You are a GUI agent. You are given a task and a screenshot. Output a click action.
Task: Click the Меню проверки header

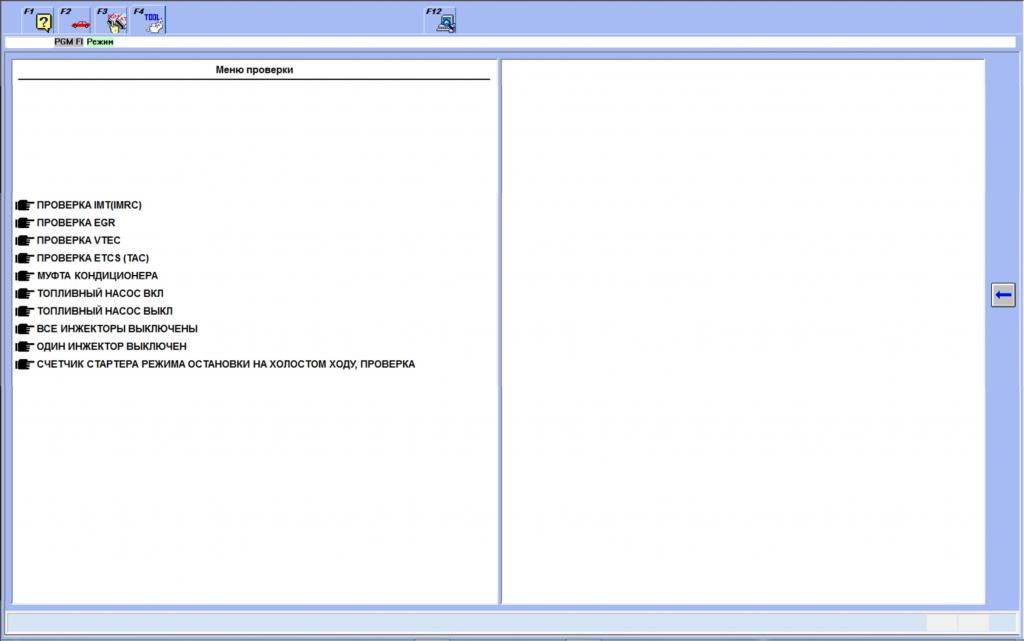click(x=254, y=70)
